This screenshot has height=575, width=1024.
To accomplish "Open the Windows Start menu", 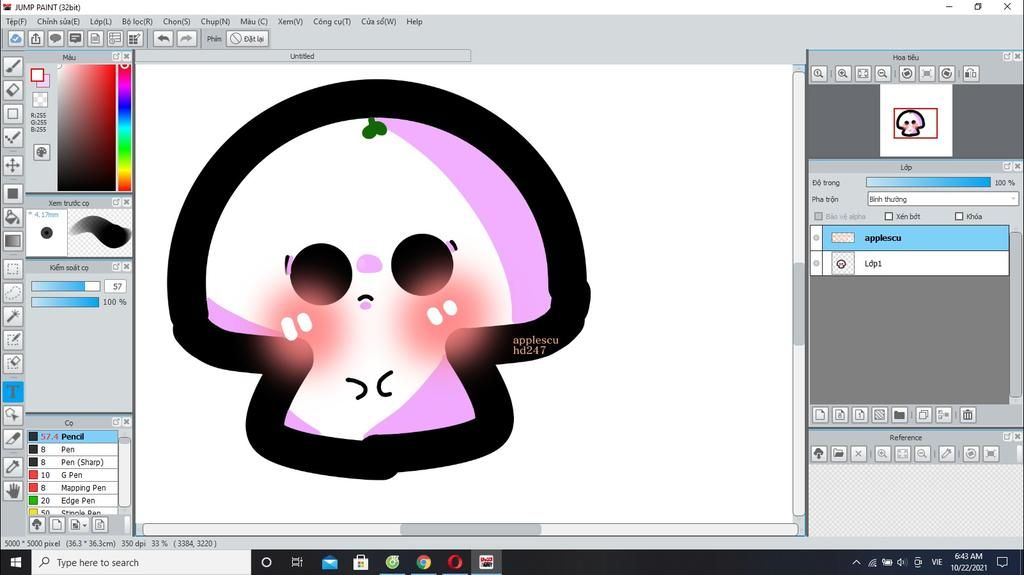I will click(16, 562).
